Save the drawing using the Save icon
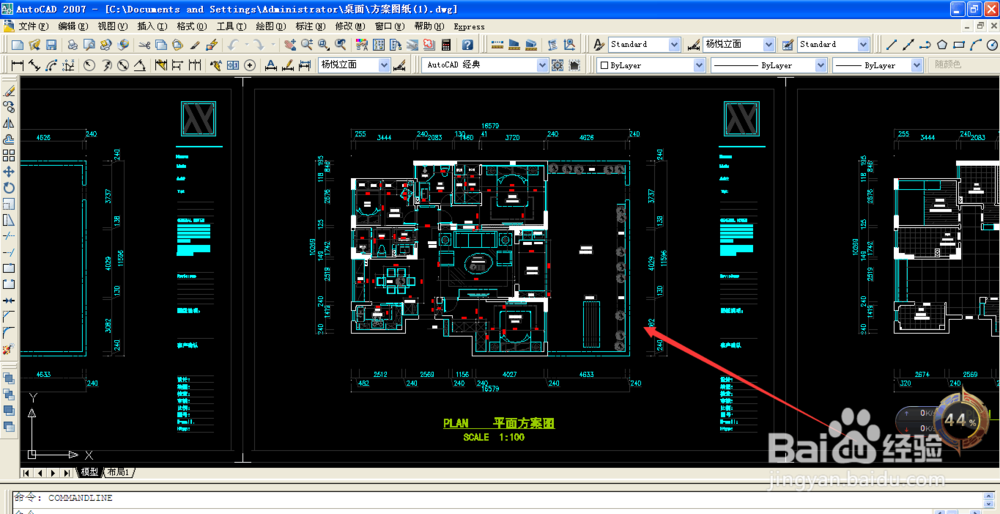Image resolution: width=1000 pixels, height=514 pixels. click(51, 45)
